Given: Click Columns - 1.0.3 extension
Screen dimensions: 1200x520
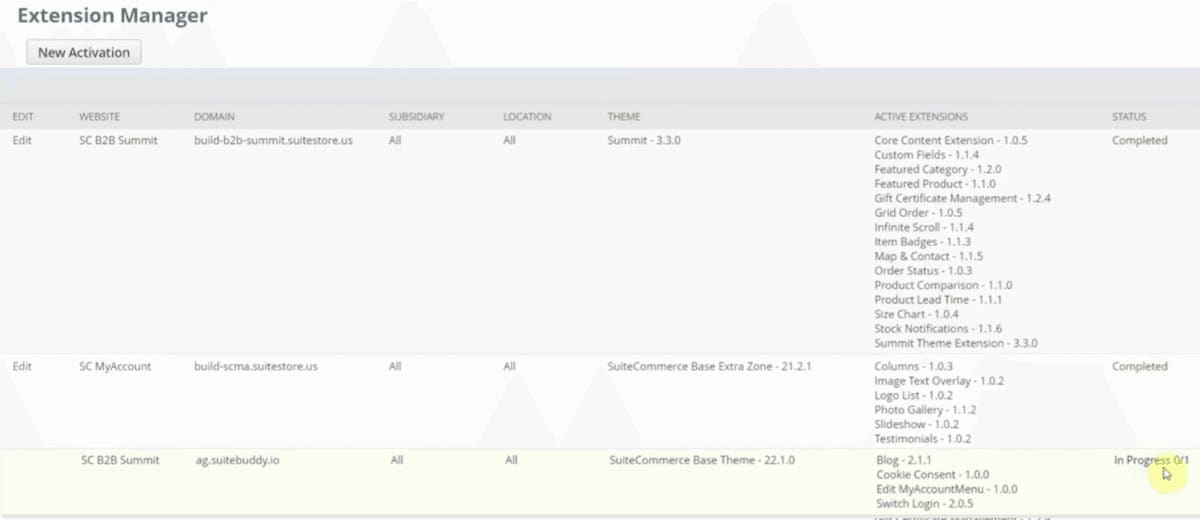Looking at the screenshot, I should (914, 367).
